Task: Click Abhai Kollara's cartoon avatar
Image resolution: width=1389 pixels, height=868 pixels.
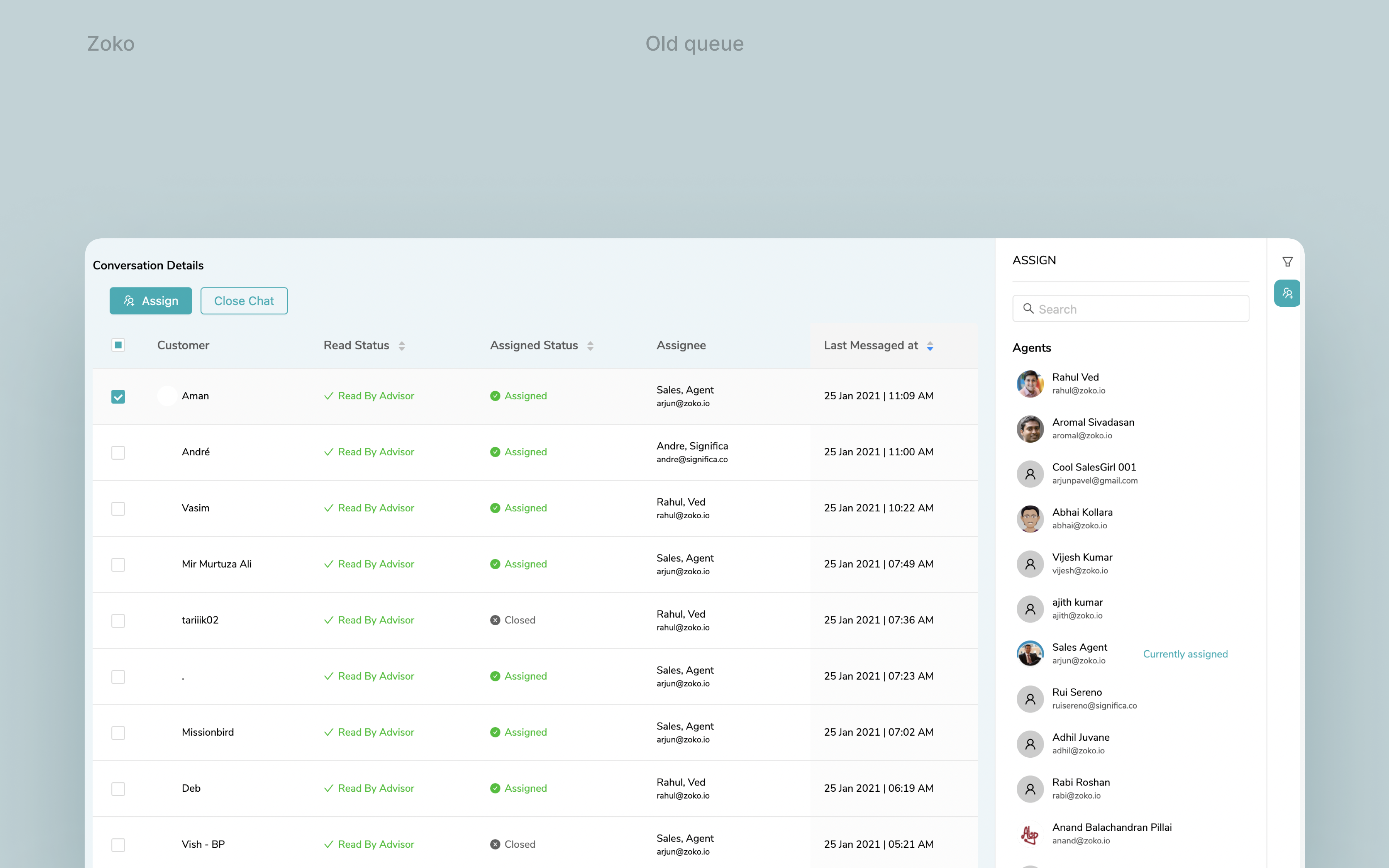Action: 1030,518
